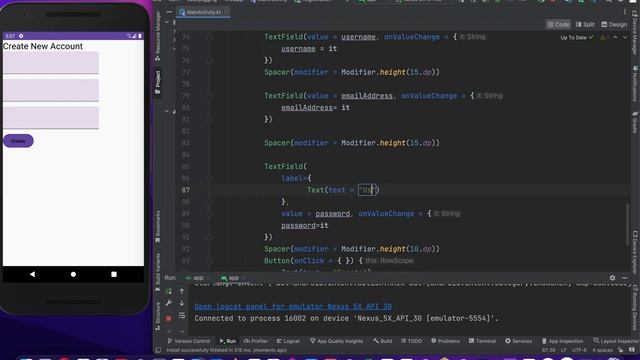
Task: Fold the TextField block at line 74
Action: click(x=209, y=37)
